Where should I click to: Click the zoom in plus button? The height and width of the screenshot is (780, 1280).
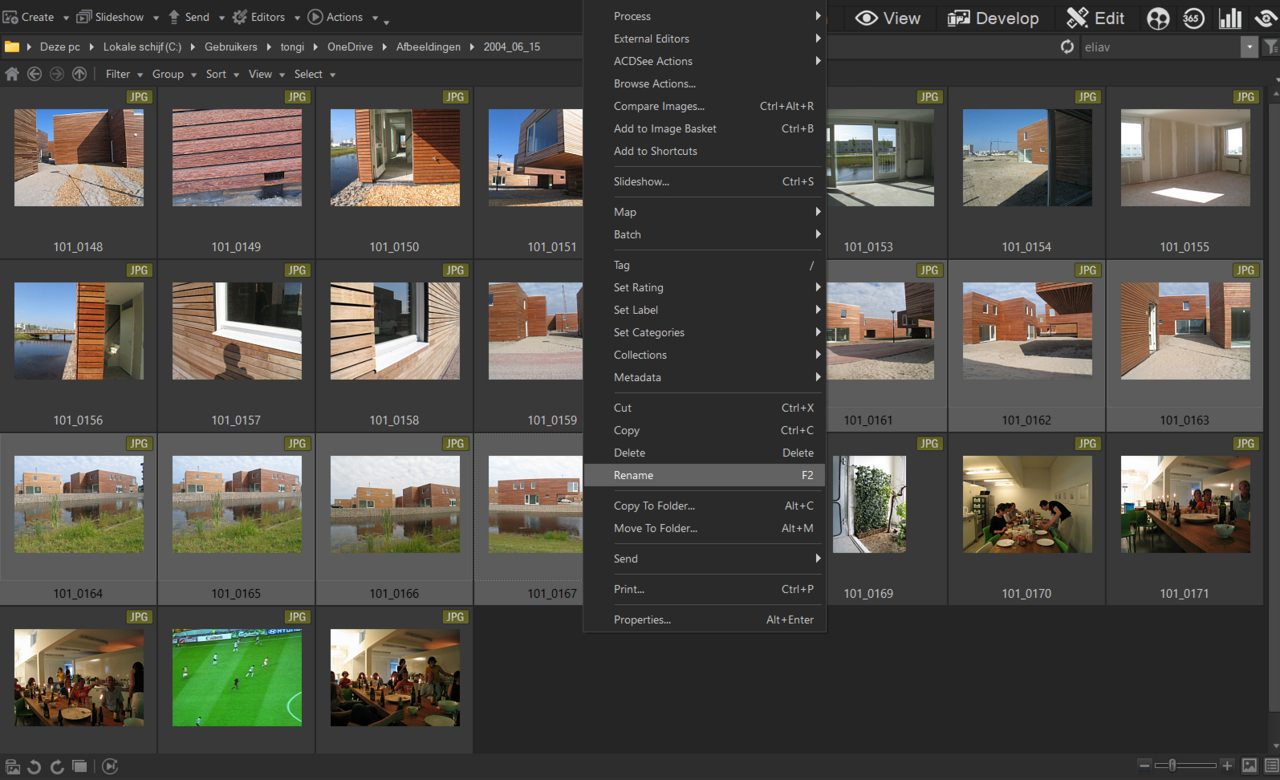pos(1227,766)
